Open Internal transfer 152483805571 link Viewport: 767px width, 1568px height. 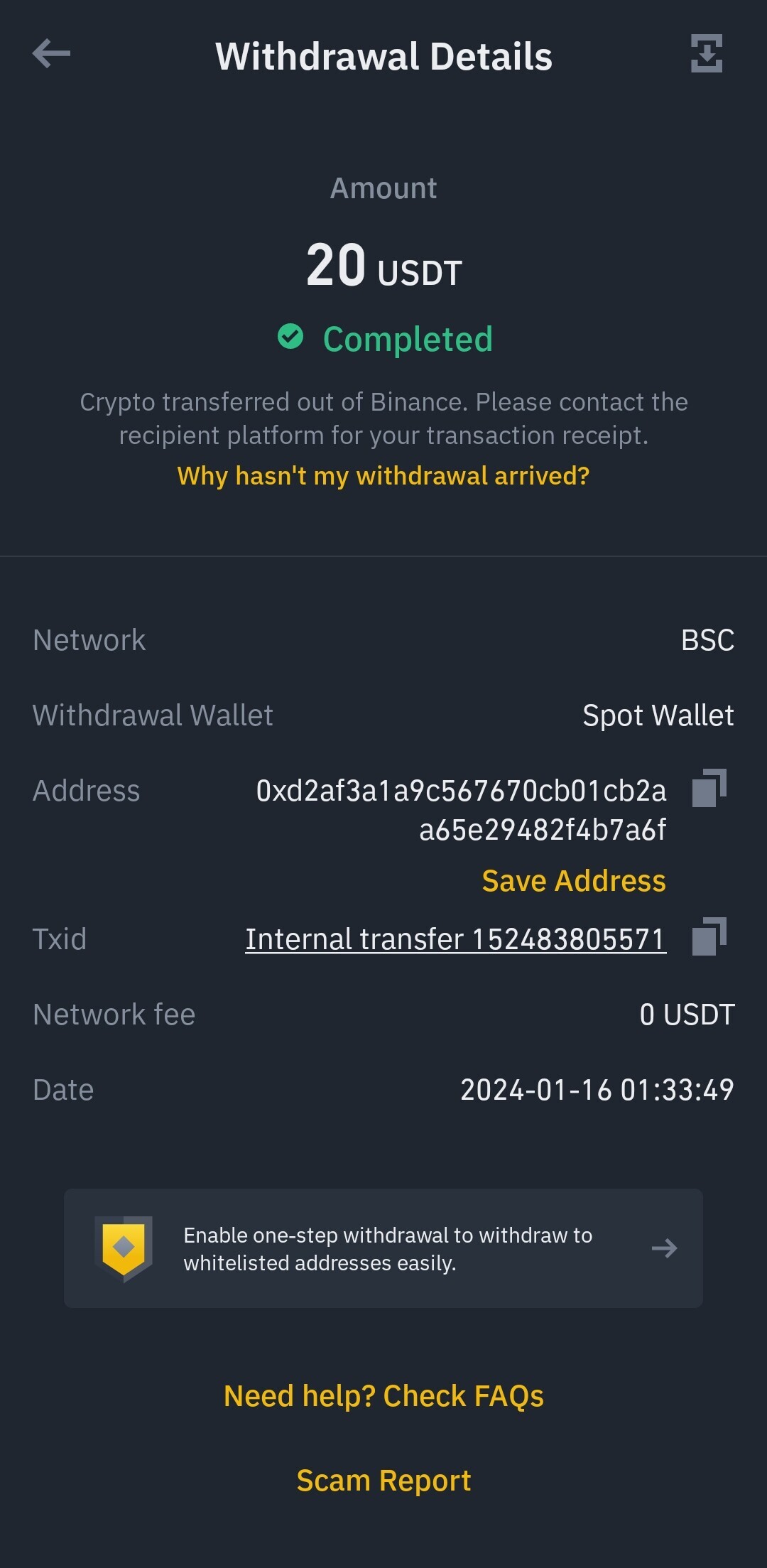pos(456,939)
